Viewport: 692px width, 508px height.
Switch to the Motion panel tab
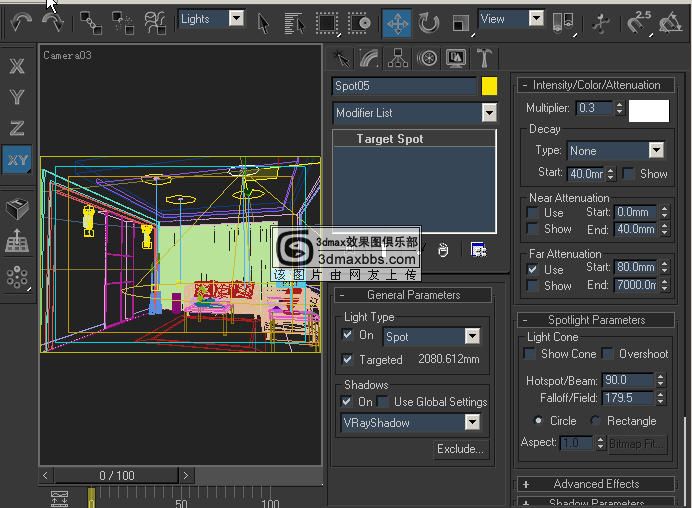(427, 58)
